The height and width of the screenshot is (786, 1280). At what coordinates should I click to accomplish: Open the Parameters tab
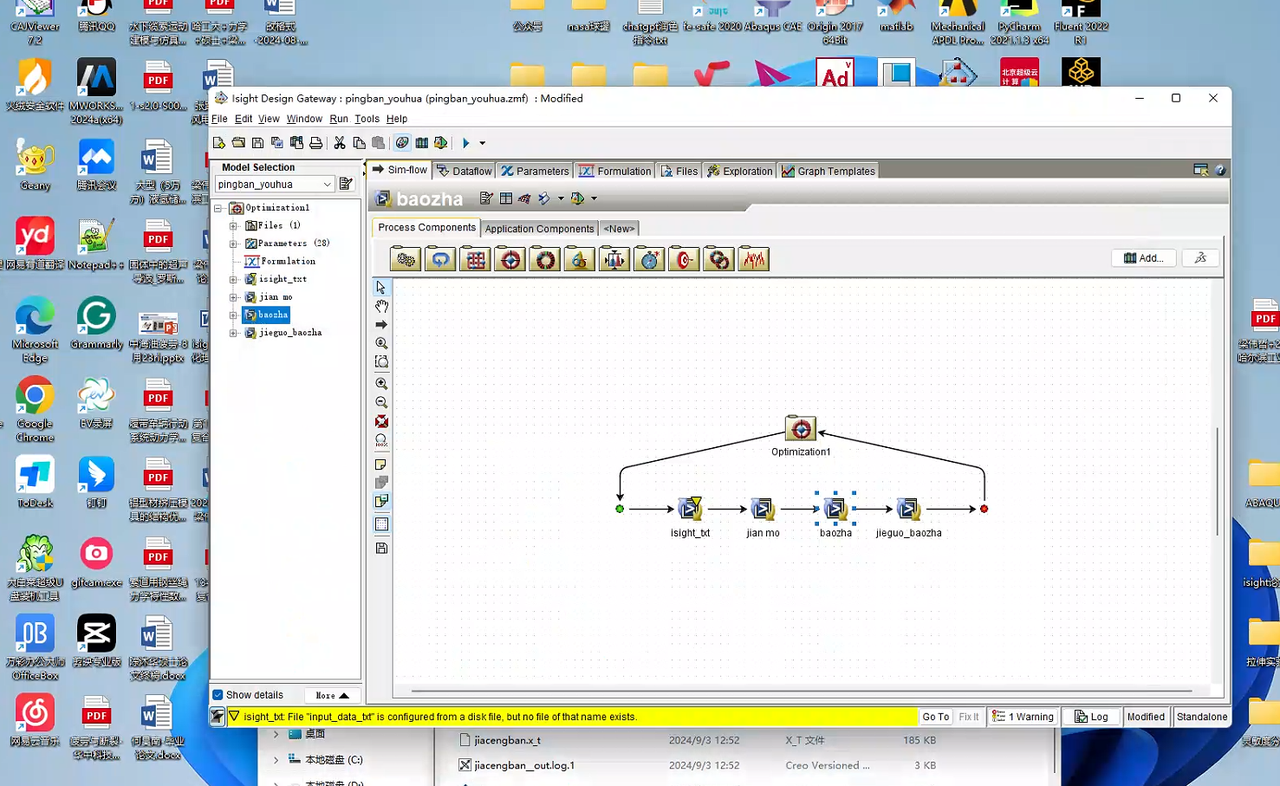click(x=535, y=171)
